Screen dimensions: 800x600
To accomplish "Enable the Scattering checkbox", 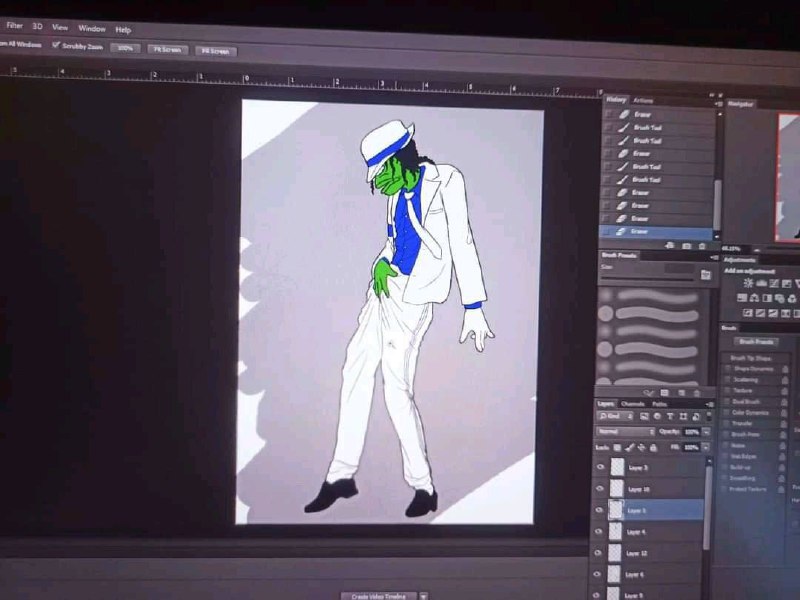I will pos(728,379).
